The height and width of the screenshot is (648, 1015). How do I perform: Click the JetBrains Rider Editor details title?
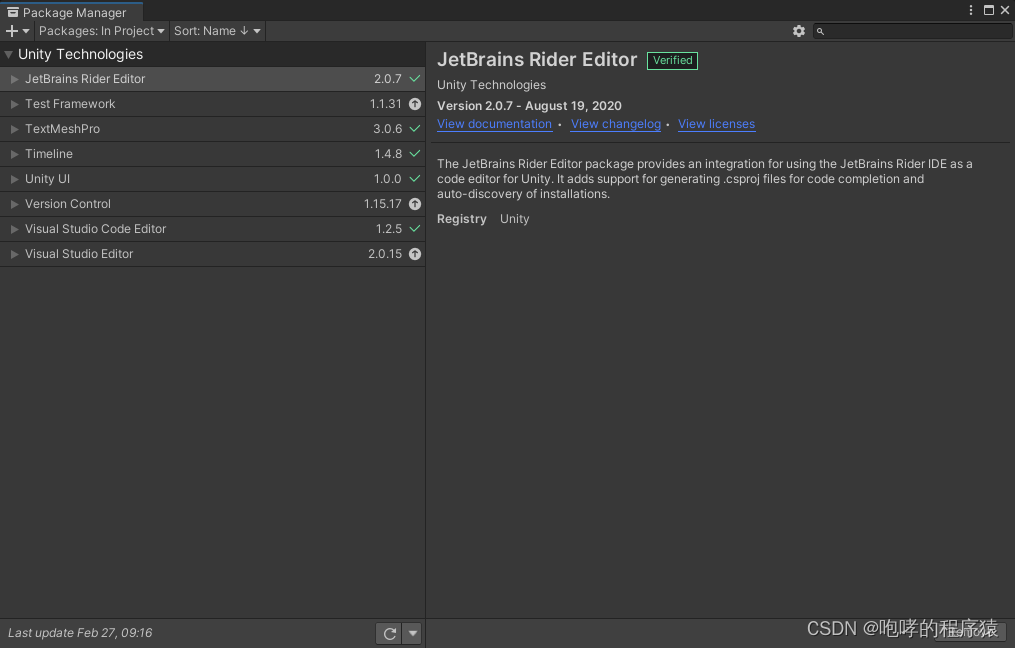(537, 60)
